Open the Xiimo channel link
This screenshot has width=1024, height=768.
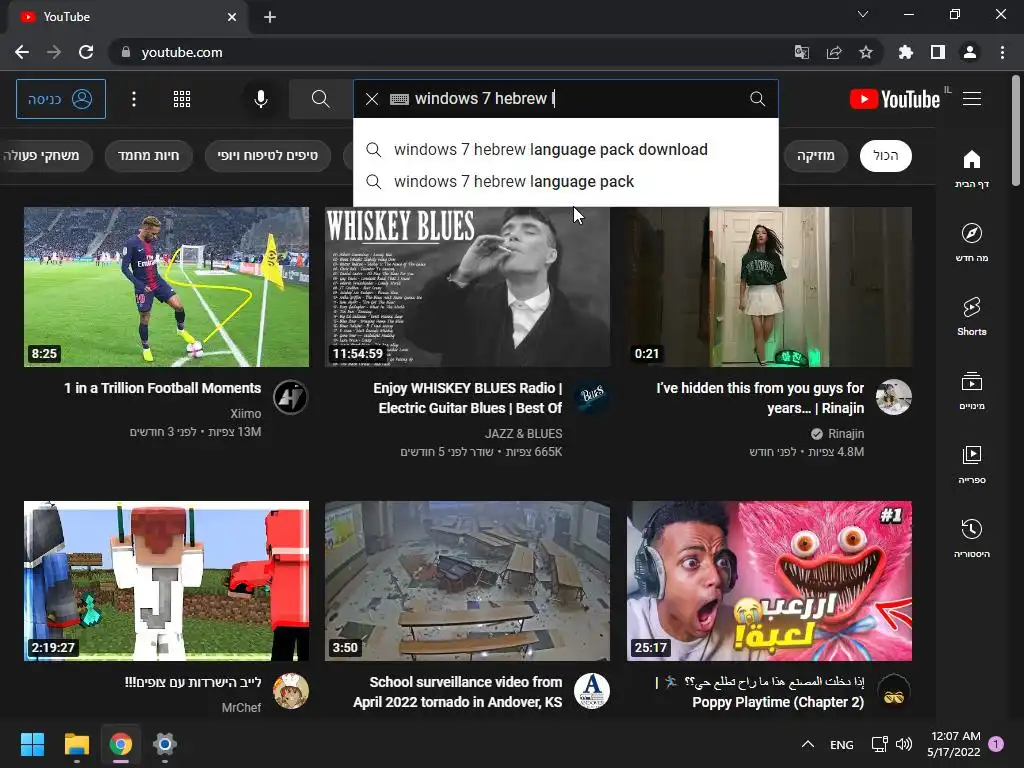pyautogui.click(x=246, y=413)
